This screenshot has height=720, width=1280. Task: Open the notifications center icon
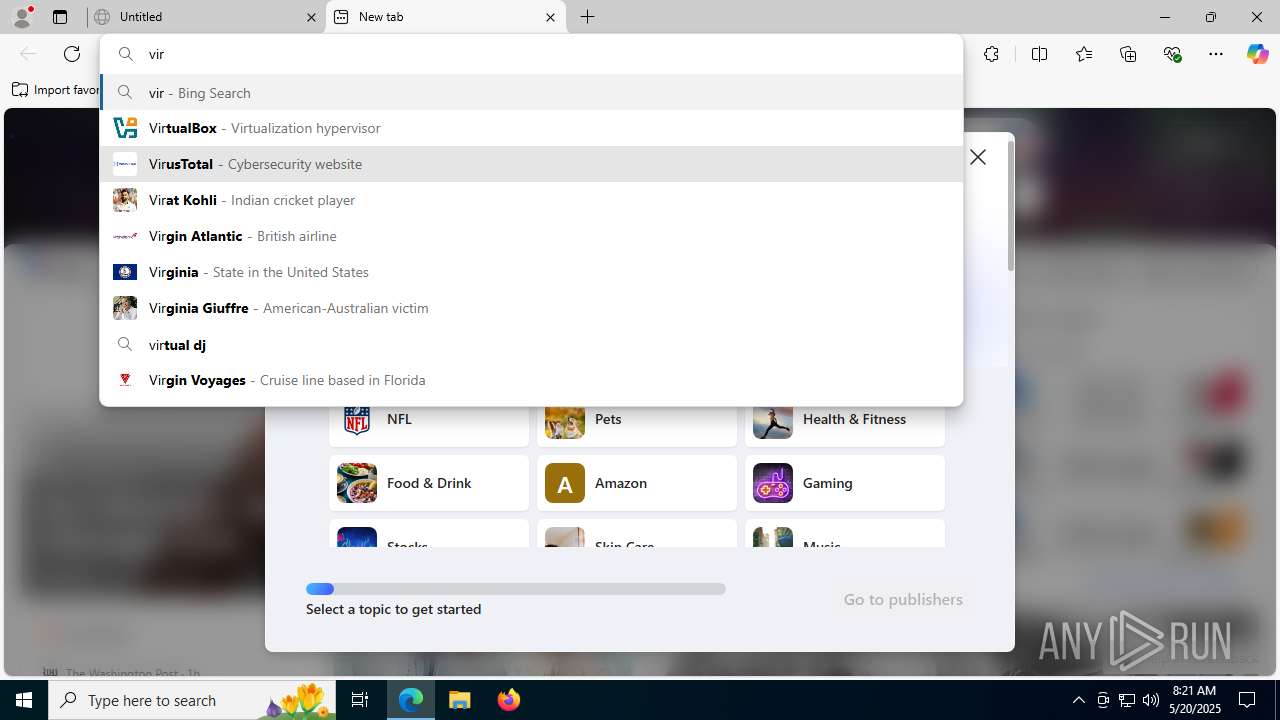click(1247, 700)
